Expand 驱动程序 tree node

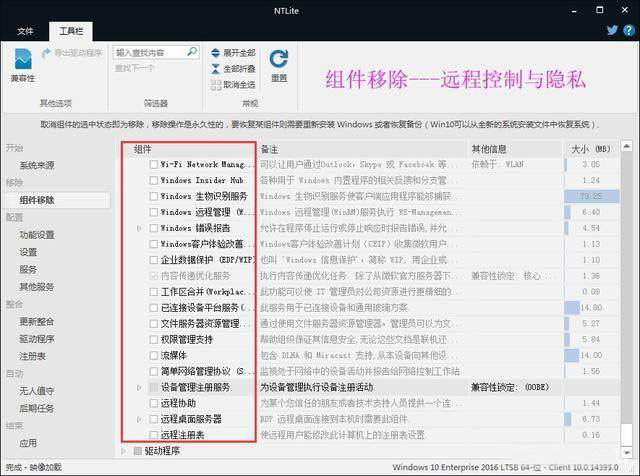tap(124, 451)
